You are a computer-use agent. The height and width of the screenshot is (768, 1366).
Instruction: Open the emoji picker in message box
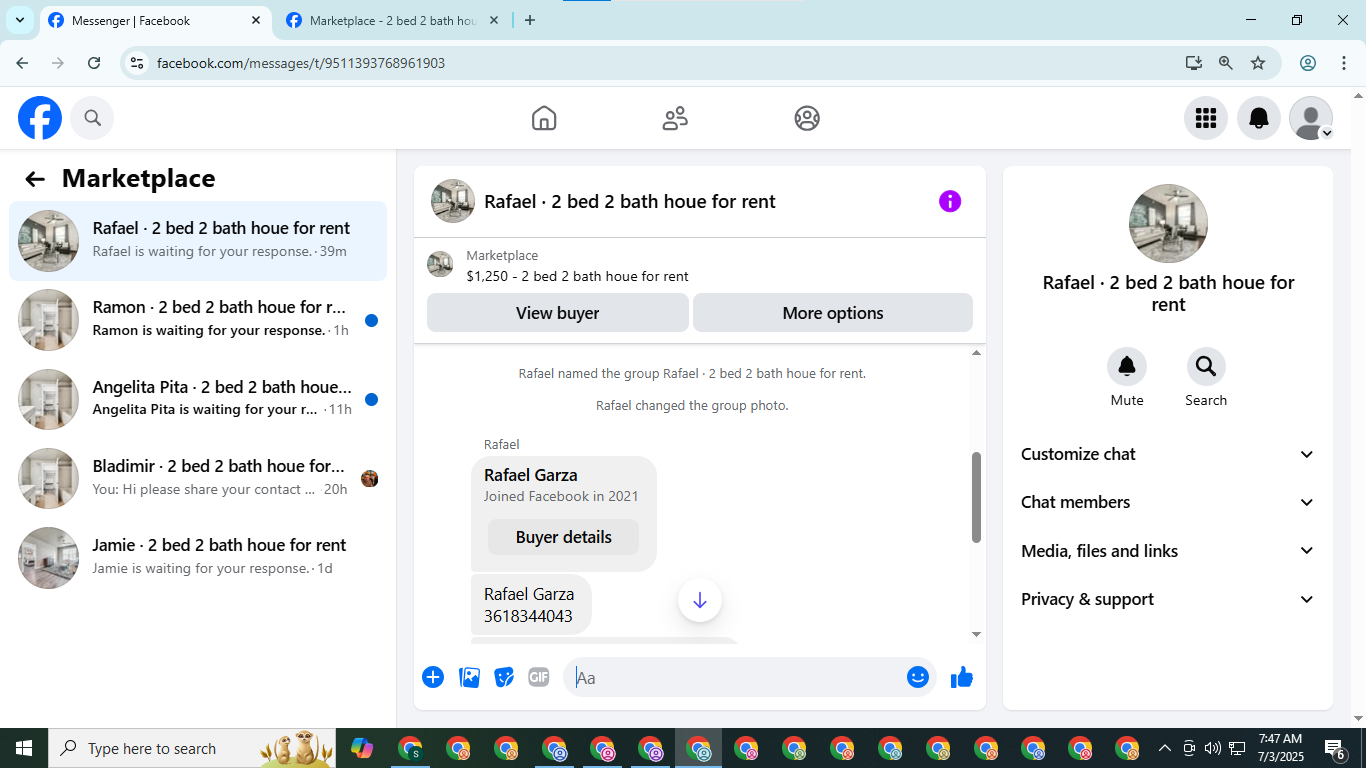click(x=918, y=677)
